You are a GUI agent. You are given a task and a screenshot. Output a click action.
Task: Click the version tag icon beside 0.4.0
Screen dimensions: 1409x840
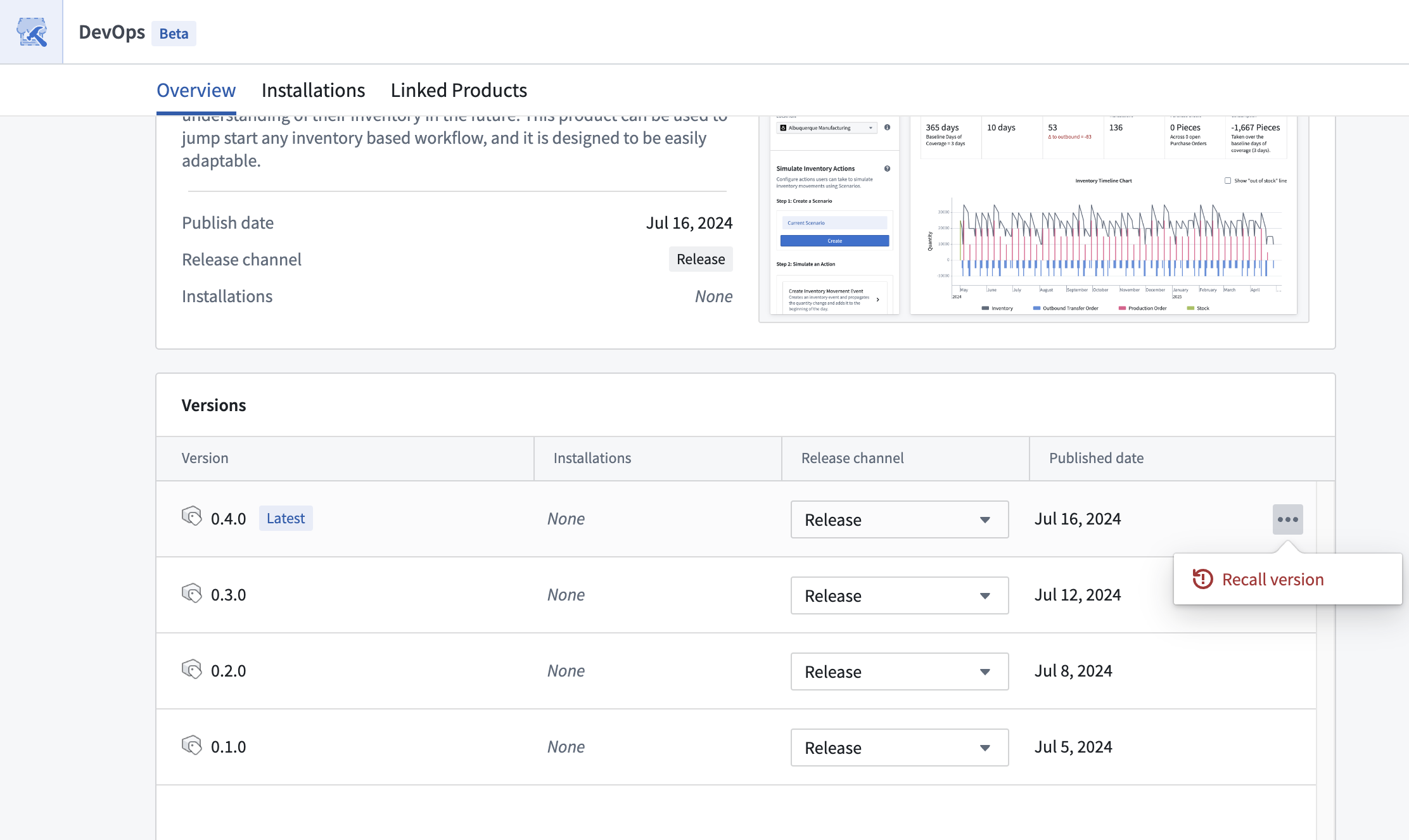tap(191, 517)
